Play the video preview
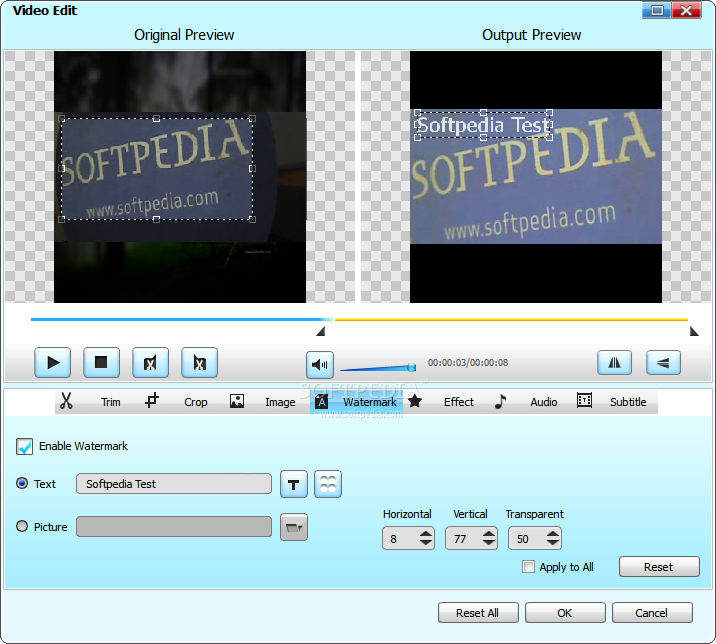The image size is (716, 644). [x=53, y=363]
